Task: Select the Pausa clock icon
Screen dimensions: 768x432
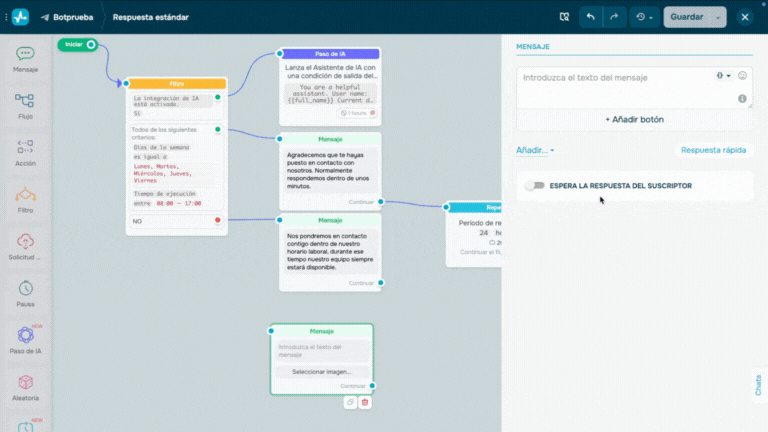Action: point(25,291)
